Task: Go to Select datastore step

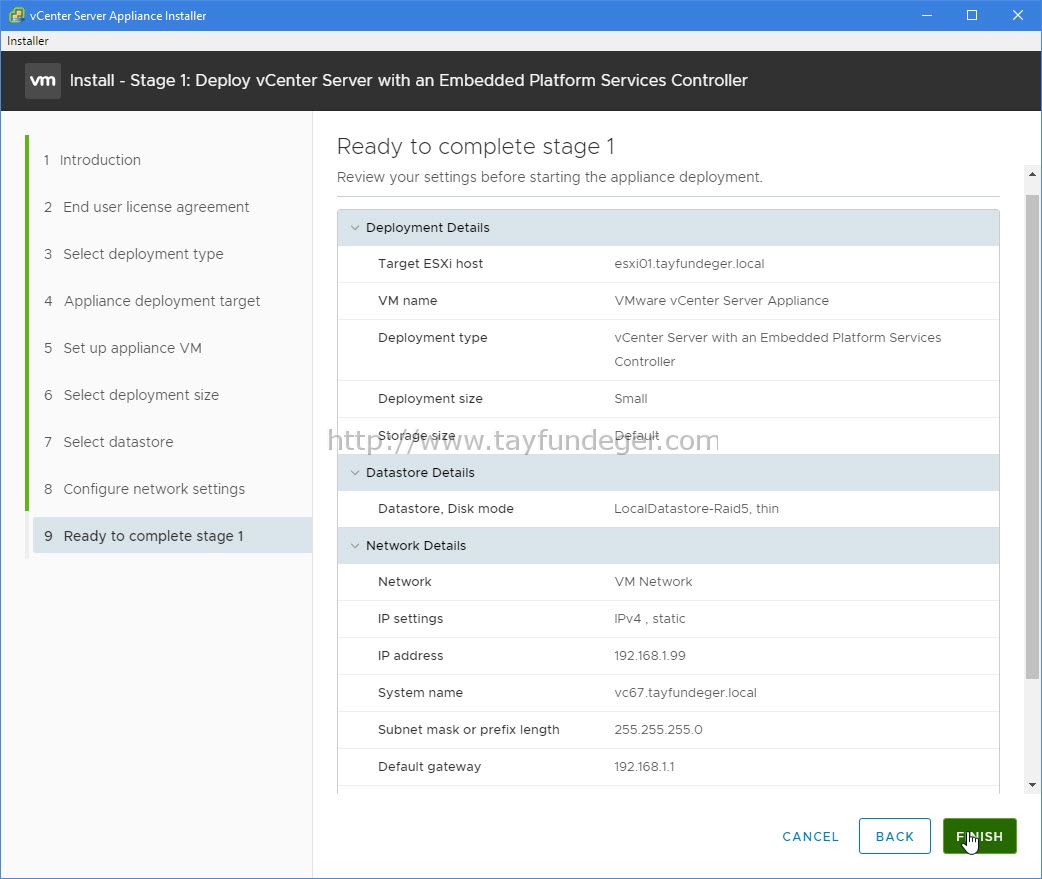Action: (108, 442)
